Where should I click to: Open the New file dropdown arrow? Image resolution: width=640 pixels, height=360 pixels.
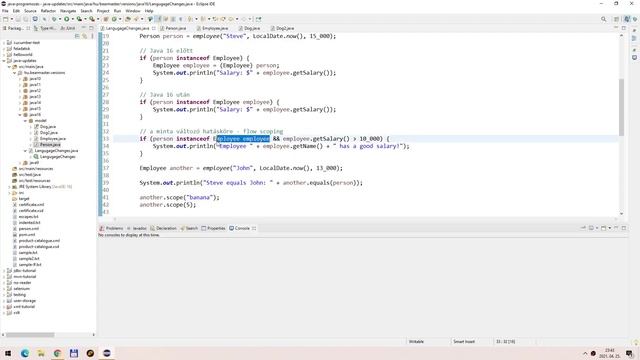pos(11,19)
